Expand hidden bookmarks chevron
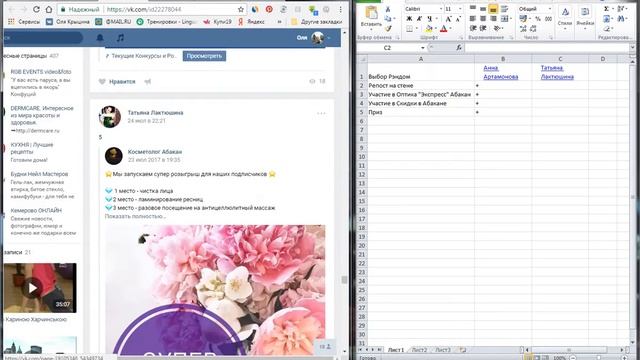The width and height of the screenshot is (640, 360). pyautogui.click(x=280, y=22)
